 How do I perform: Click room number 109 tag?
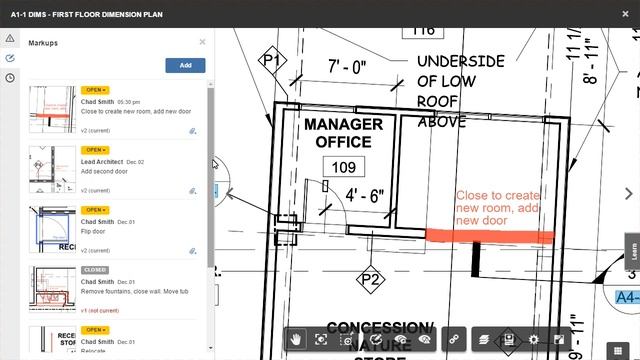(344, 167)
